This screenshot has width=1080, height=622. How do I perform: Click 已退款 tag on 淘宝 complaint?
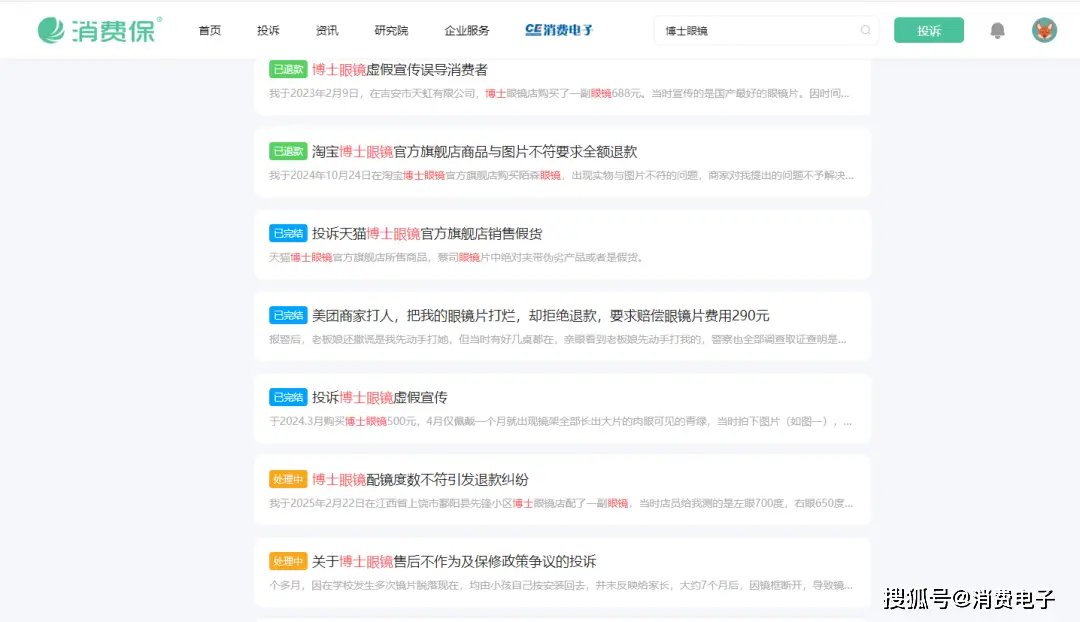click(288, 152)
